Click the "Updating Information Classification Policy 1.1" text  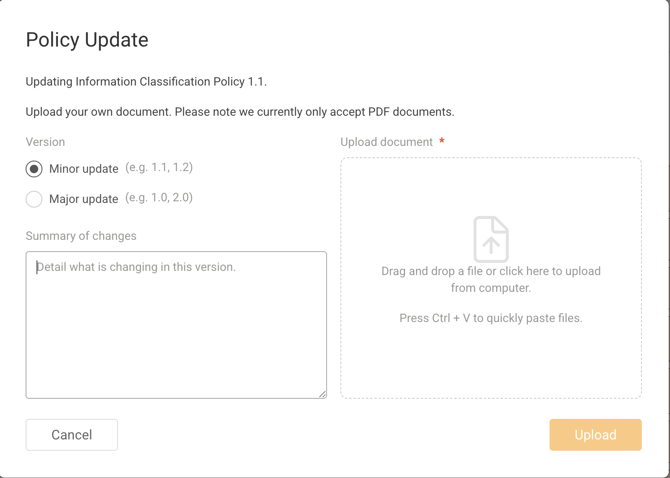[146, 82]
